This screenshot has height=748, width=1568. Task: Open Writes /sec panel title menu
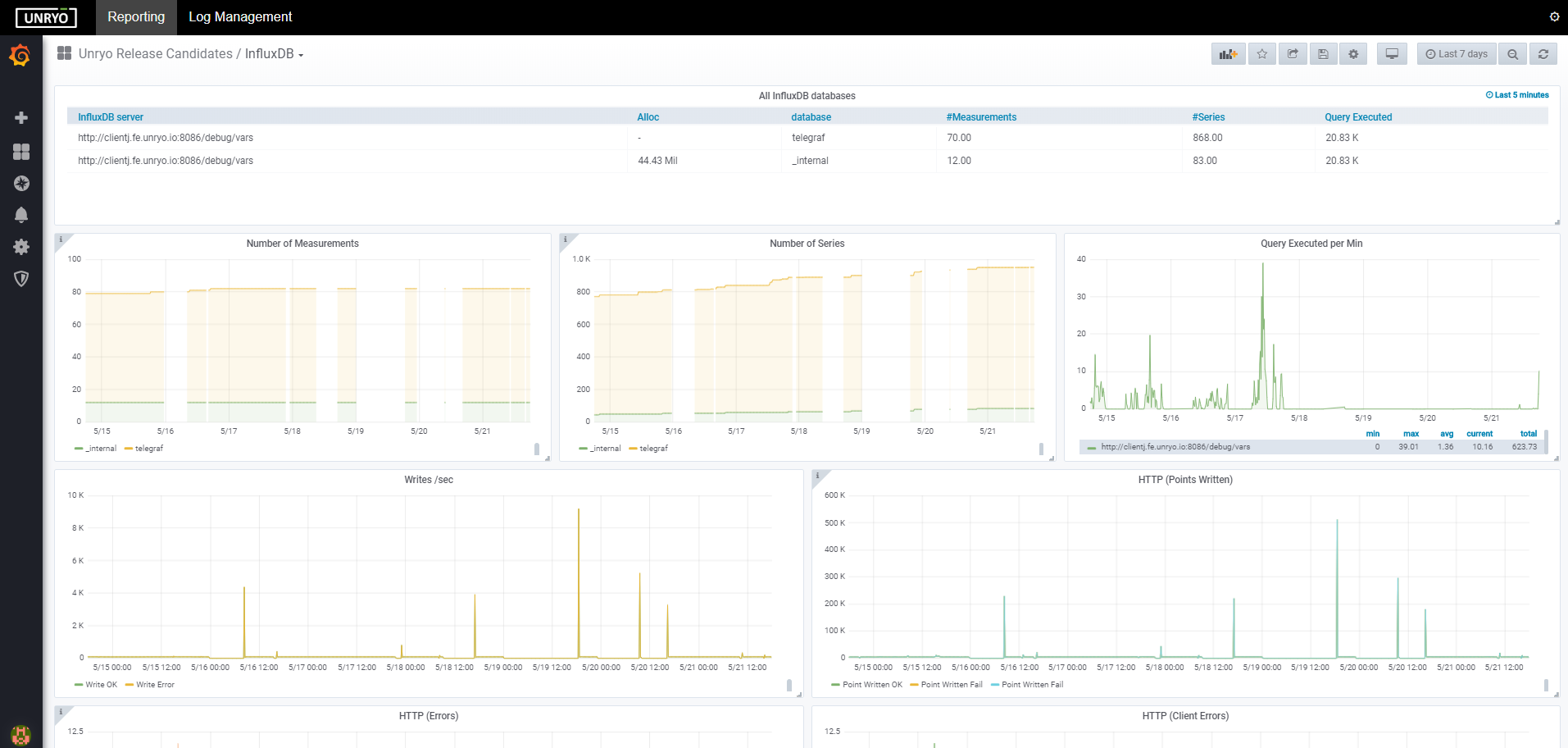tap(429, 480)
